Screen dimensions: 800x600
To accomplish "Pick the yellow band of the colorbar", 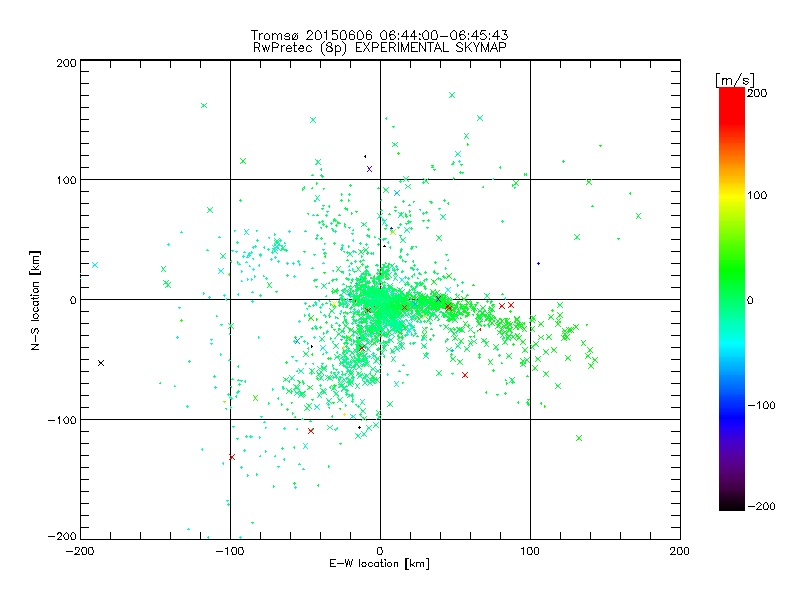I will click(732, 195).
